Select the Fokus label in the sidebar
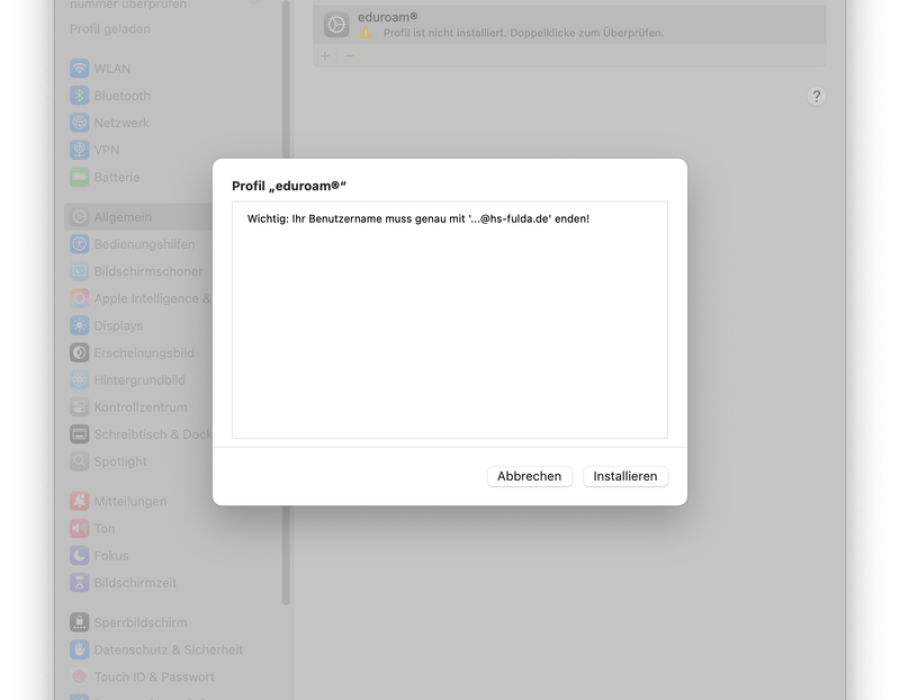900x700 pixels. 111,555
